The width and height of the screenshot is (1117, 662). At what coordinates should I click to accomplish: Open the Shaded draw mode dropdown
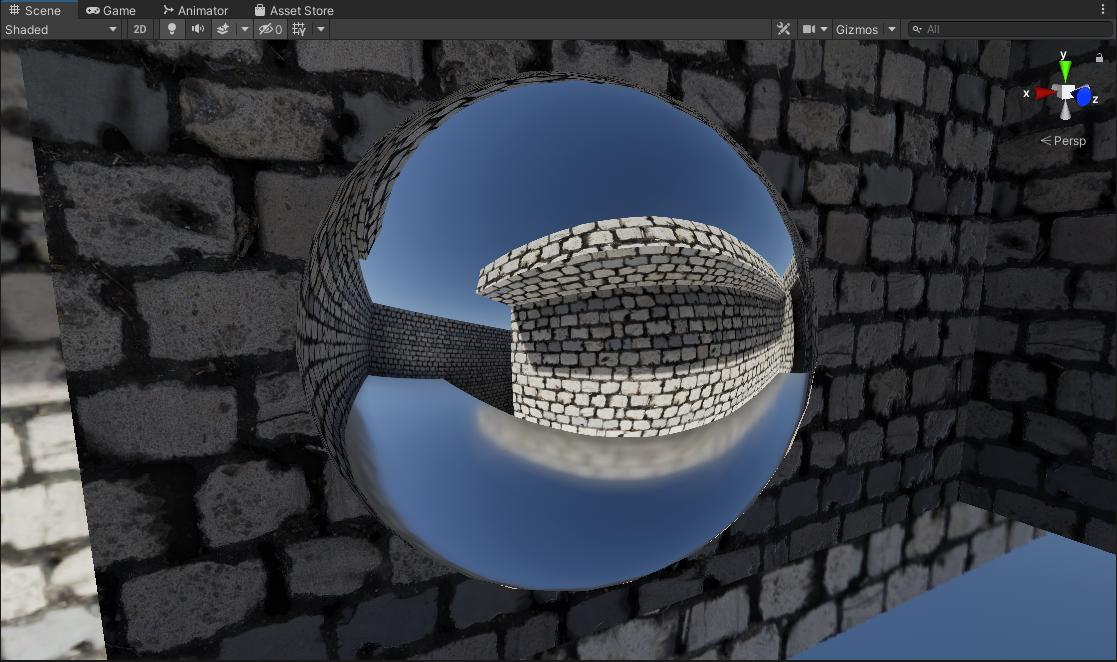coord(61,29)
